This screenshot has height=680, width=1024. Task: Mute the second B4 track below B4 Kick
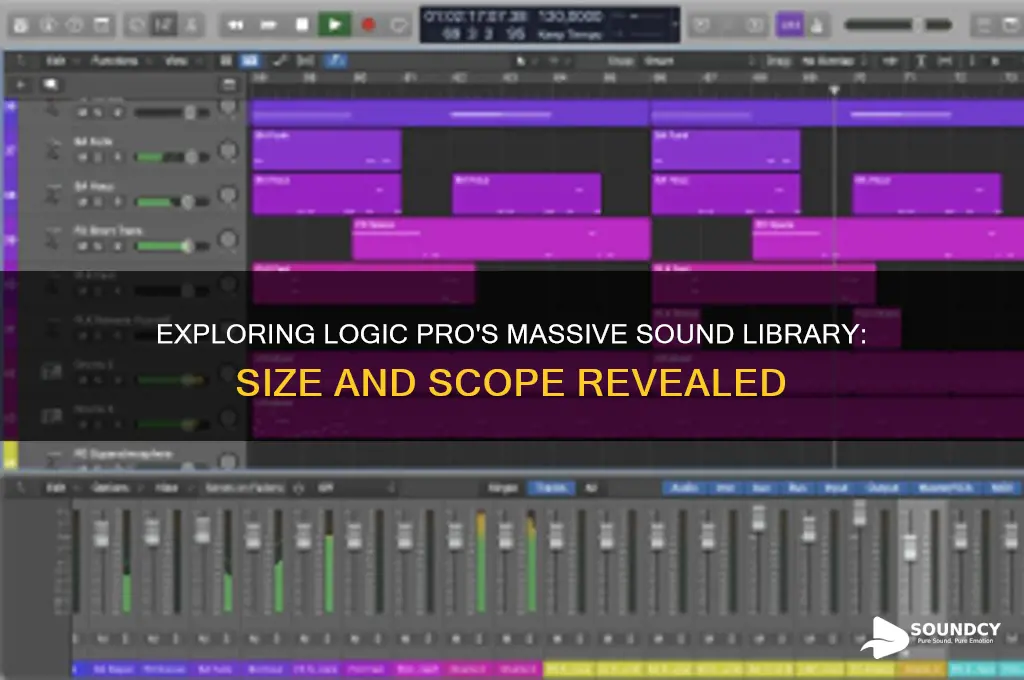point(82,202)
